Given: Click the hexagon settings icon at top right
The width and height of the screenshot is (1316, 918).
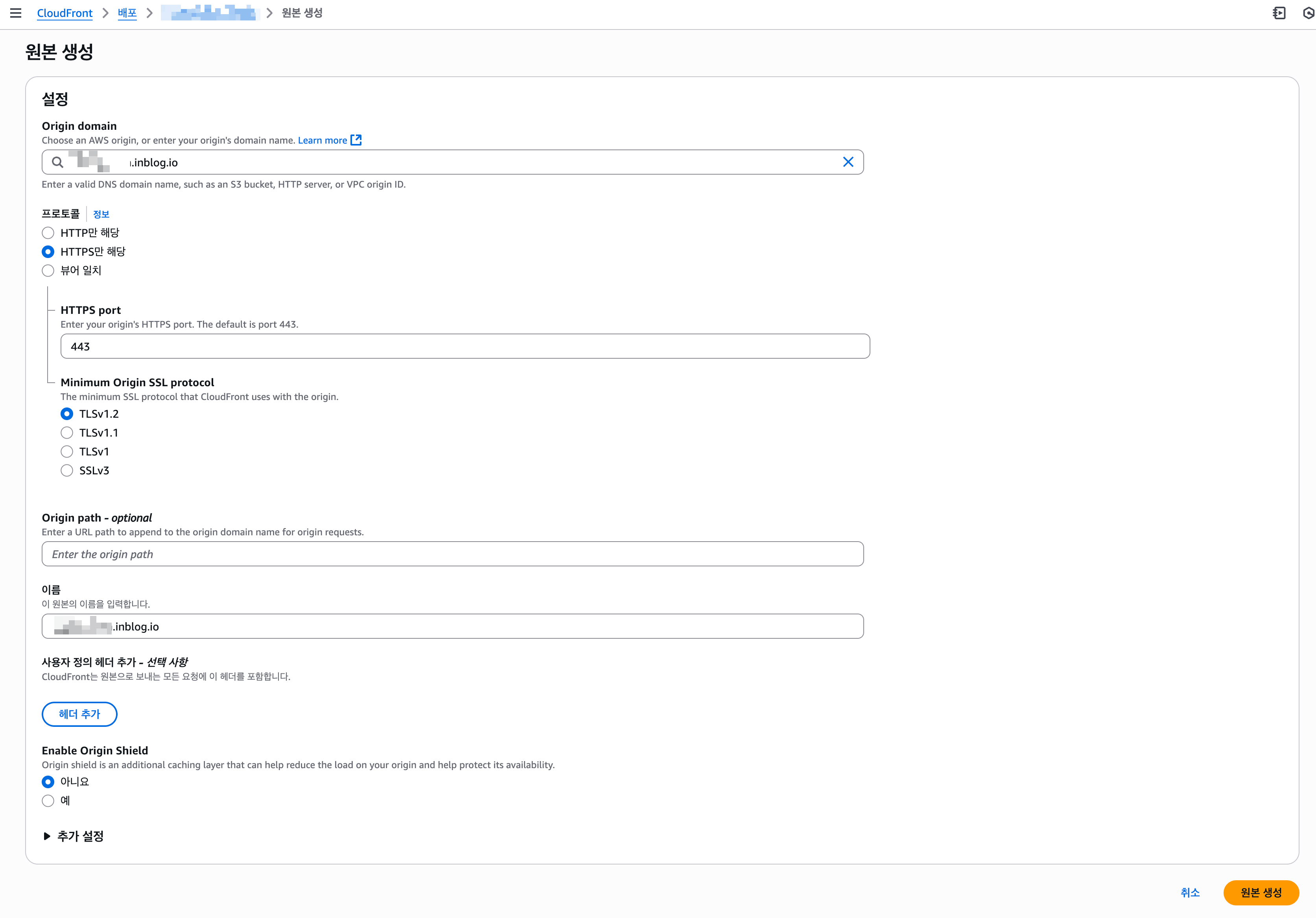Looking at the screenshot, I should pyautogui.click(x=1308, y=13).
